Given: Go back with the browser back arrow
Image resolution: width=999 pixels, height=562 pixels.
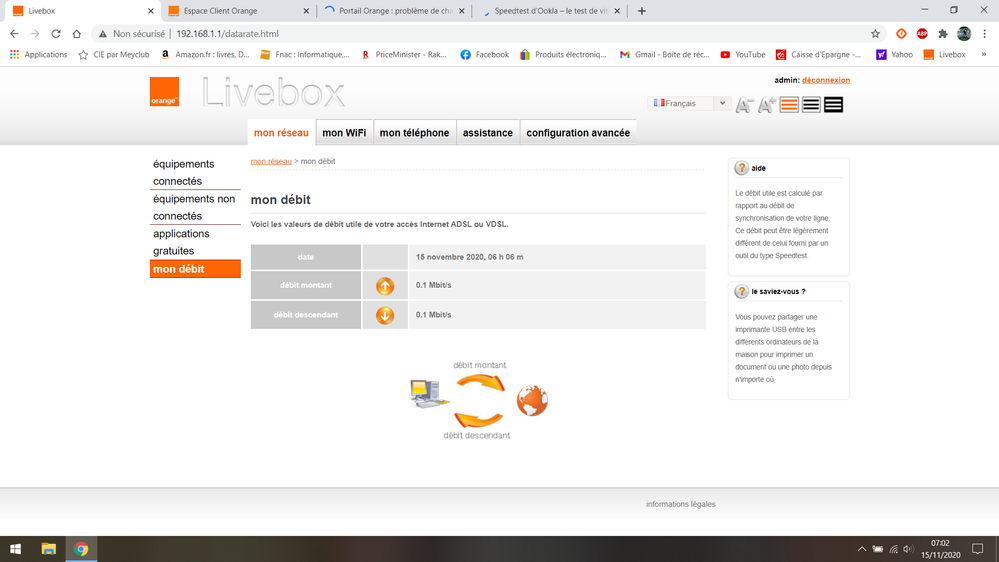Looking at the screenshot, I should tap(14, 34).
